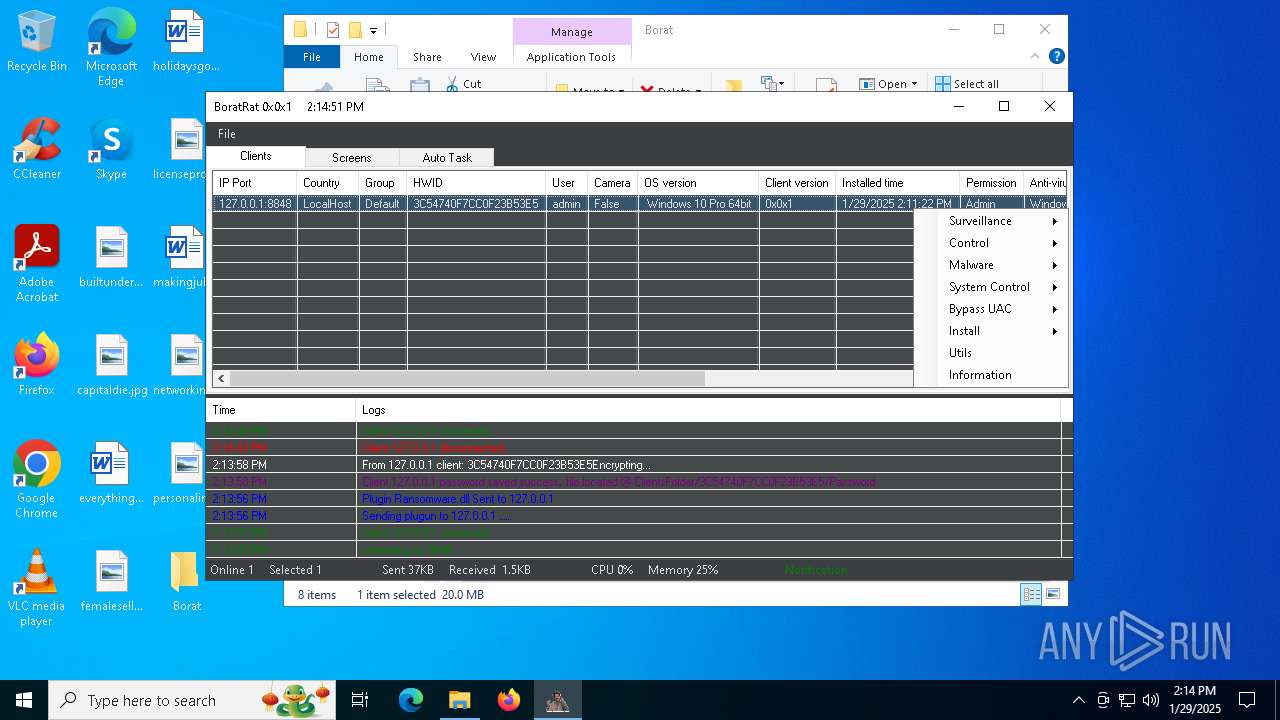Click the Installed time column header
Screen dimensions: 1280x720
click(x=898, y=183)
